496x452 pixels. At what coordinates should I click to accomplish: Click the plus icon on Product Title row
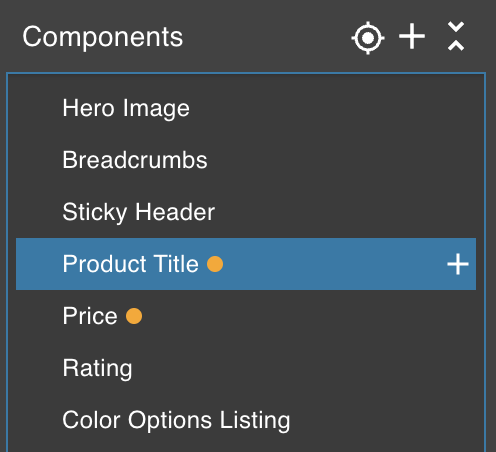click(x=458, y=264)
